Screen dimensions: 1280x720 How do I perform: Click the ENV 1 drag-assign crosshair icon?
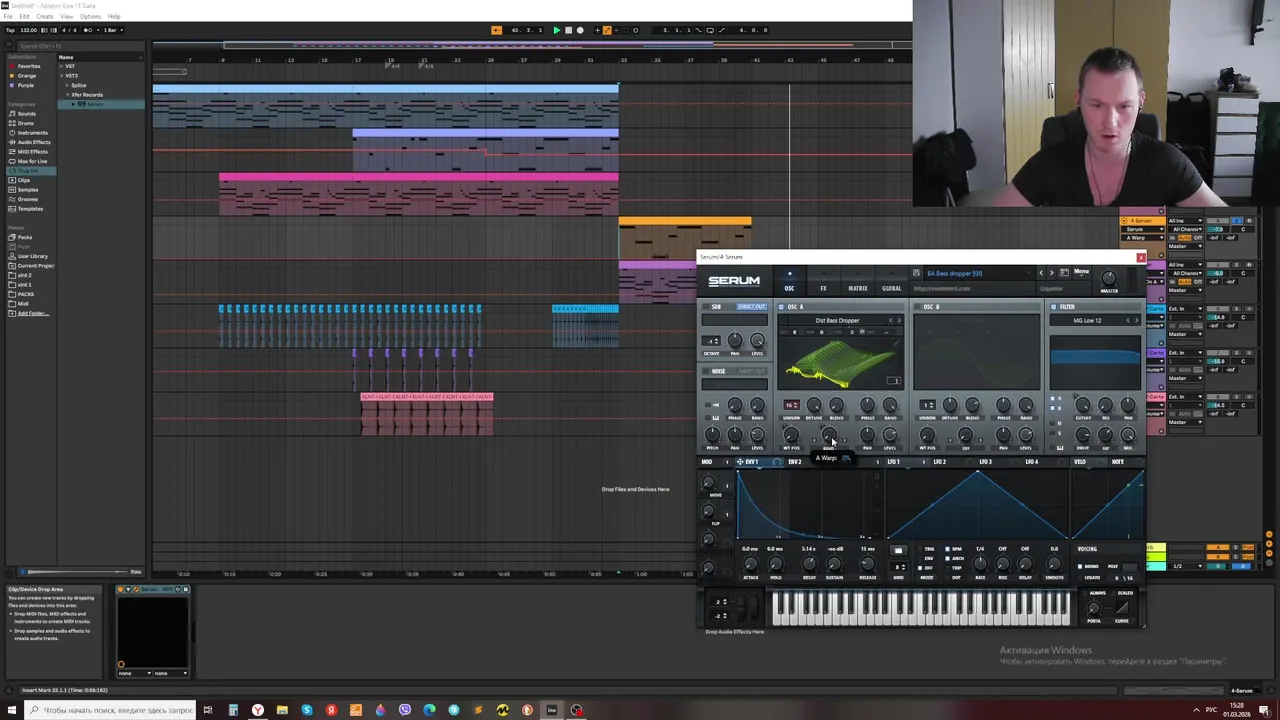pyautogui.click(x=740, y=462)
